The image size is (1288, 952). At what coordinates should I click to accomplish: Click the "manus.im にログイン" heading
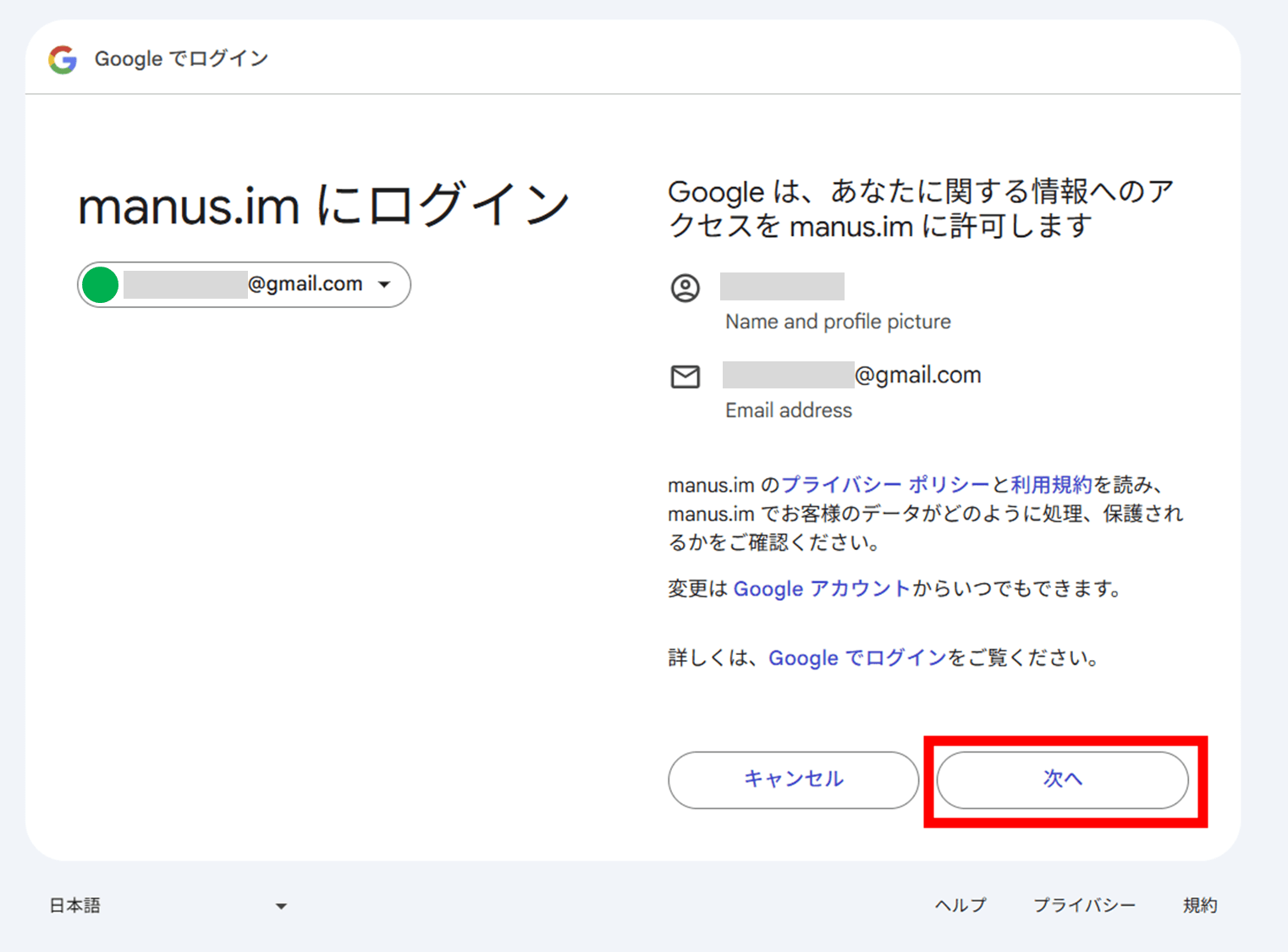tap(324, 206)
